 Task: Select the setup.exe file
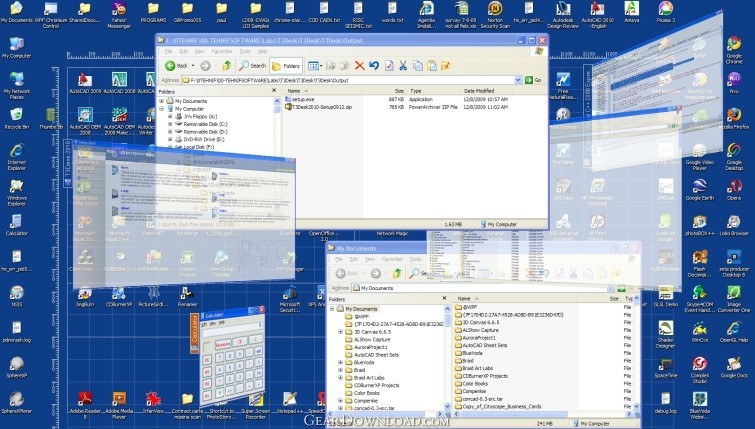click(299, 99)
